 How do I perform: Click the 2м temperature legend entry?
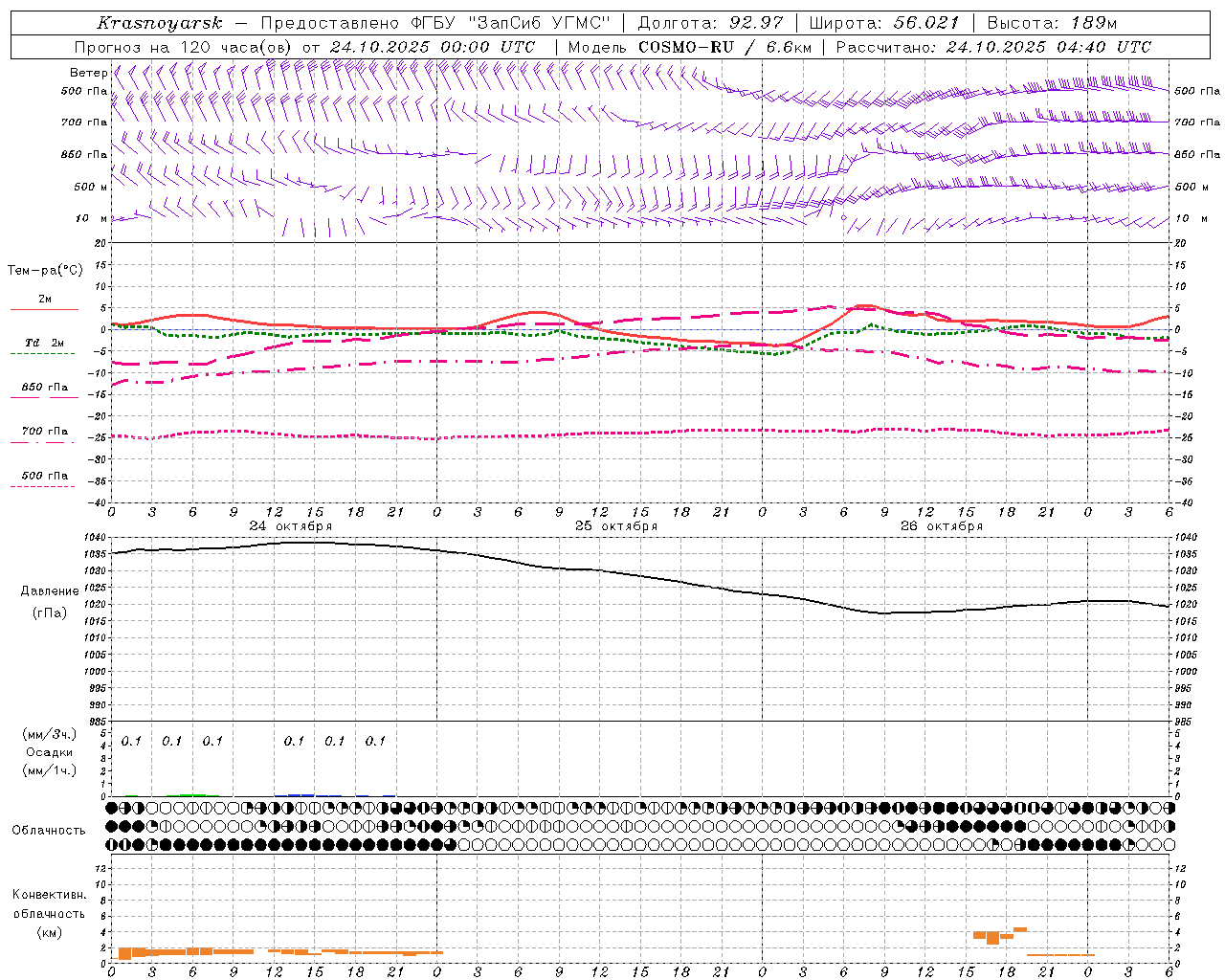point(45,300)
